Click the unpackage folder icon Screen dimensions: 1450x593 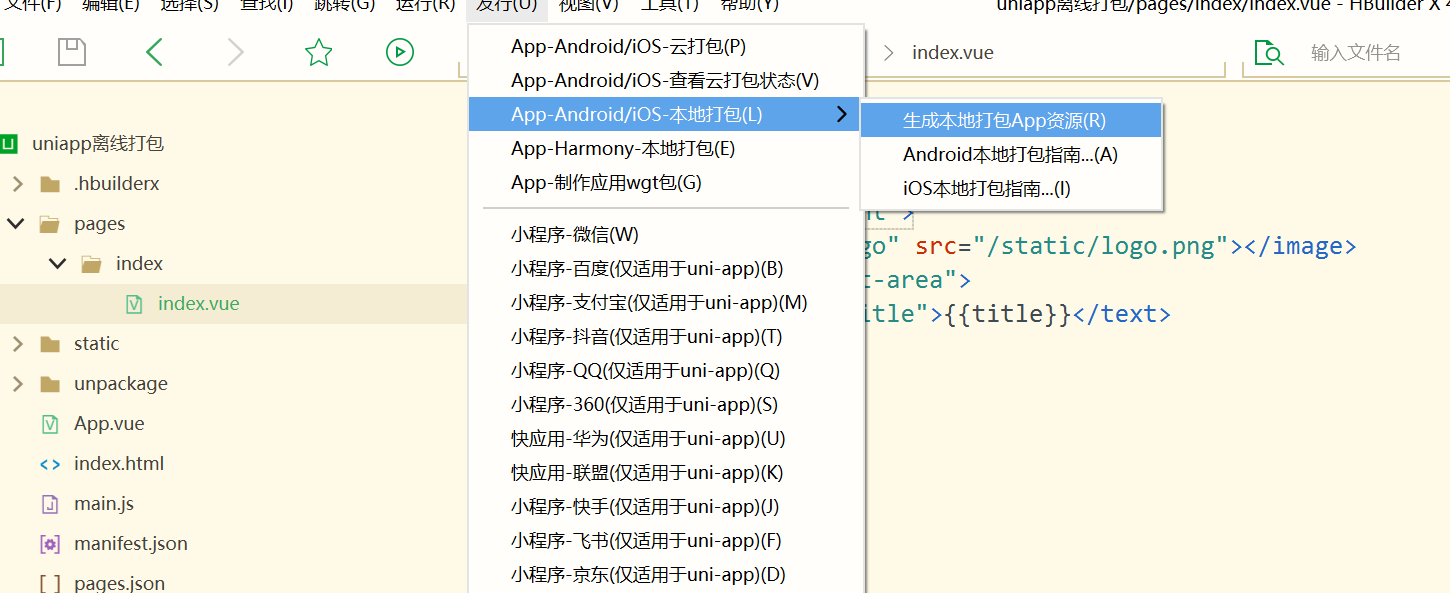pyautogui.click(x=50, y=384)
